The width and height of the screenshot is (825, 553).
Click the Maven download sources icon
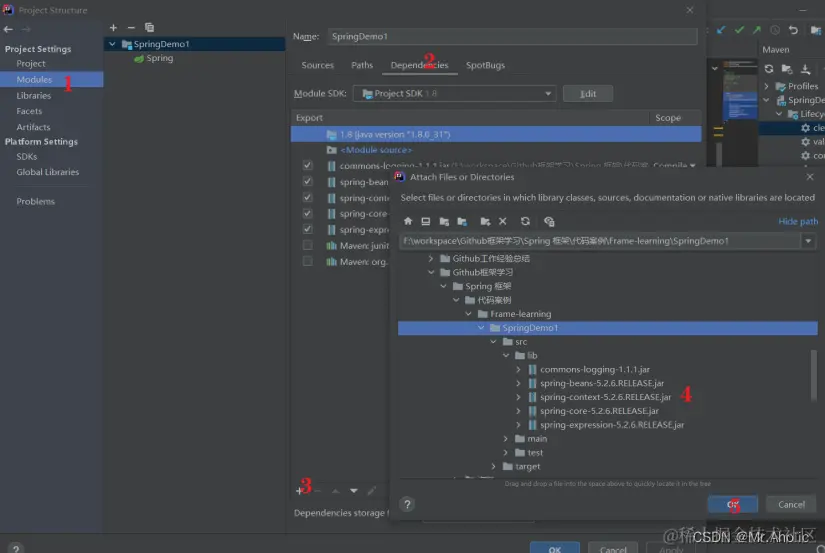click(806, 68)
